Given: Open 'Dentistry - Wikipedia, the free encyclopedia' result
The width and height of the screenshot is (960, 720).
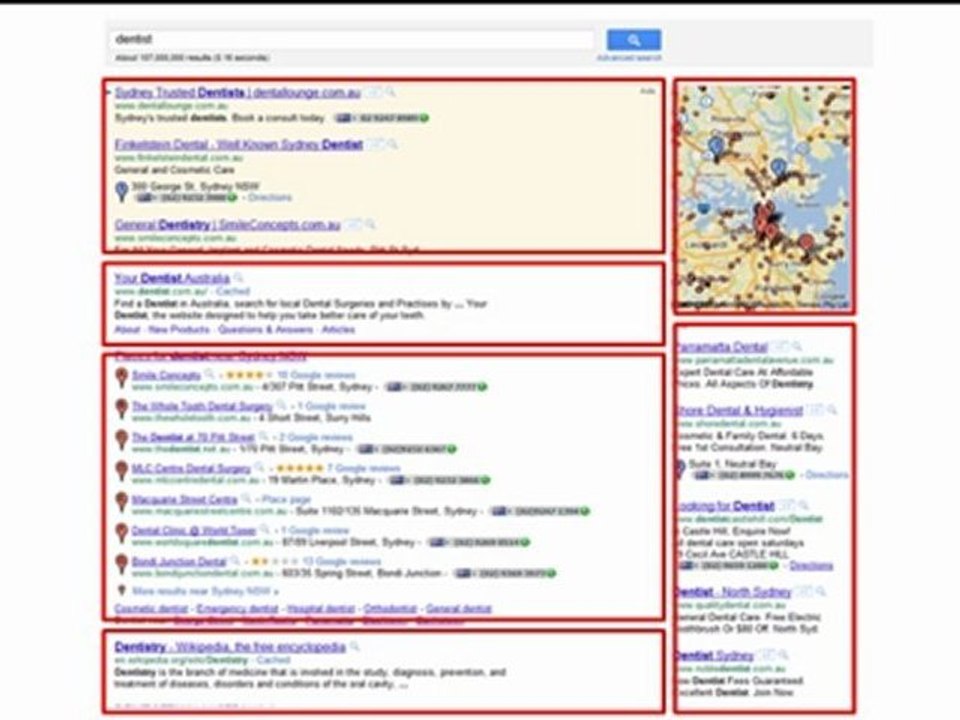Looking at the screenshot, I should tap(230, 648).
